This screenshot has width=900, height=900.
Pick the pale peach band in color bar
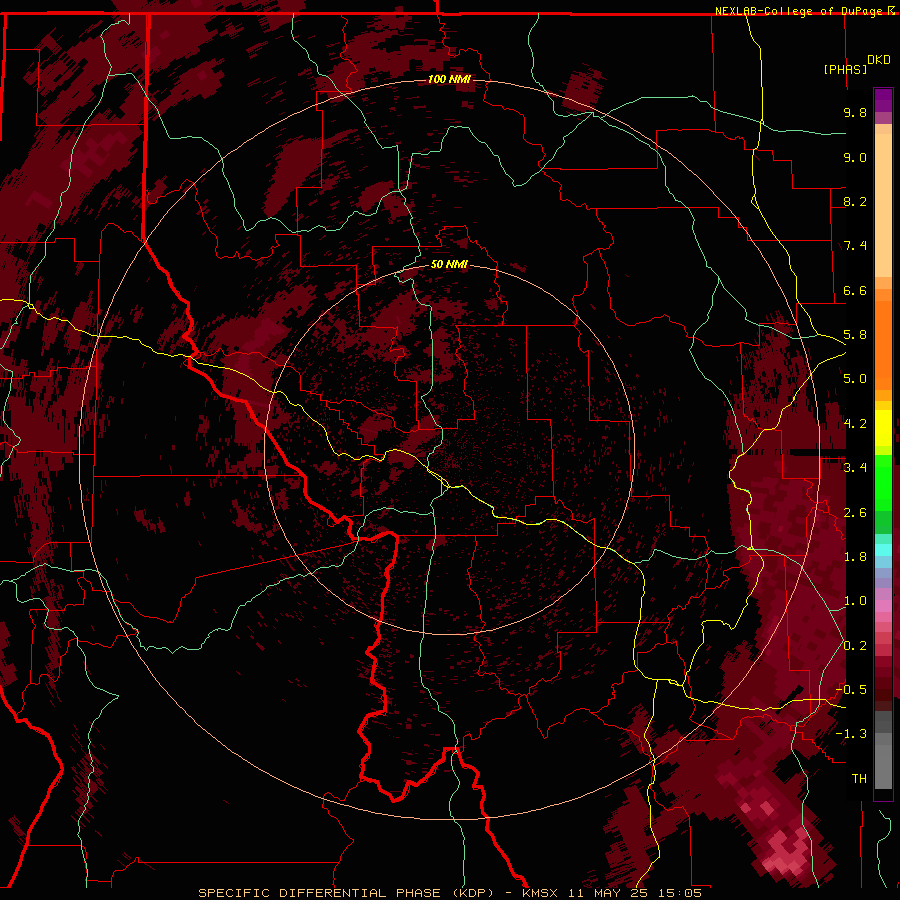[x=883, y=205]
